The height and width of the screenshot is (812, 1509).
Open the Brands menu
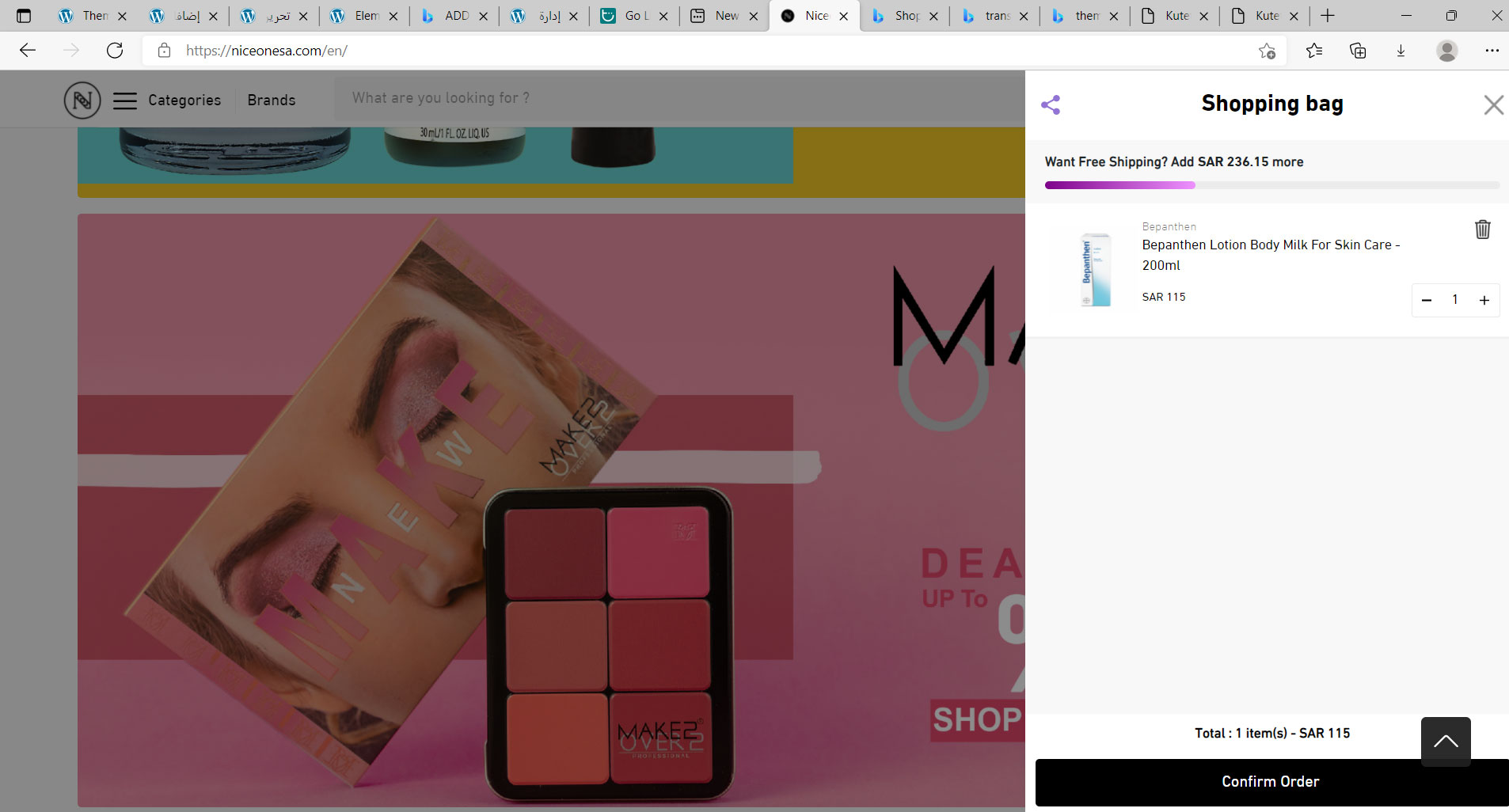[x=271, y=100]
